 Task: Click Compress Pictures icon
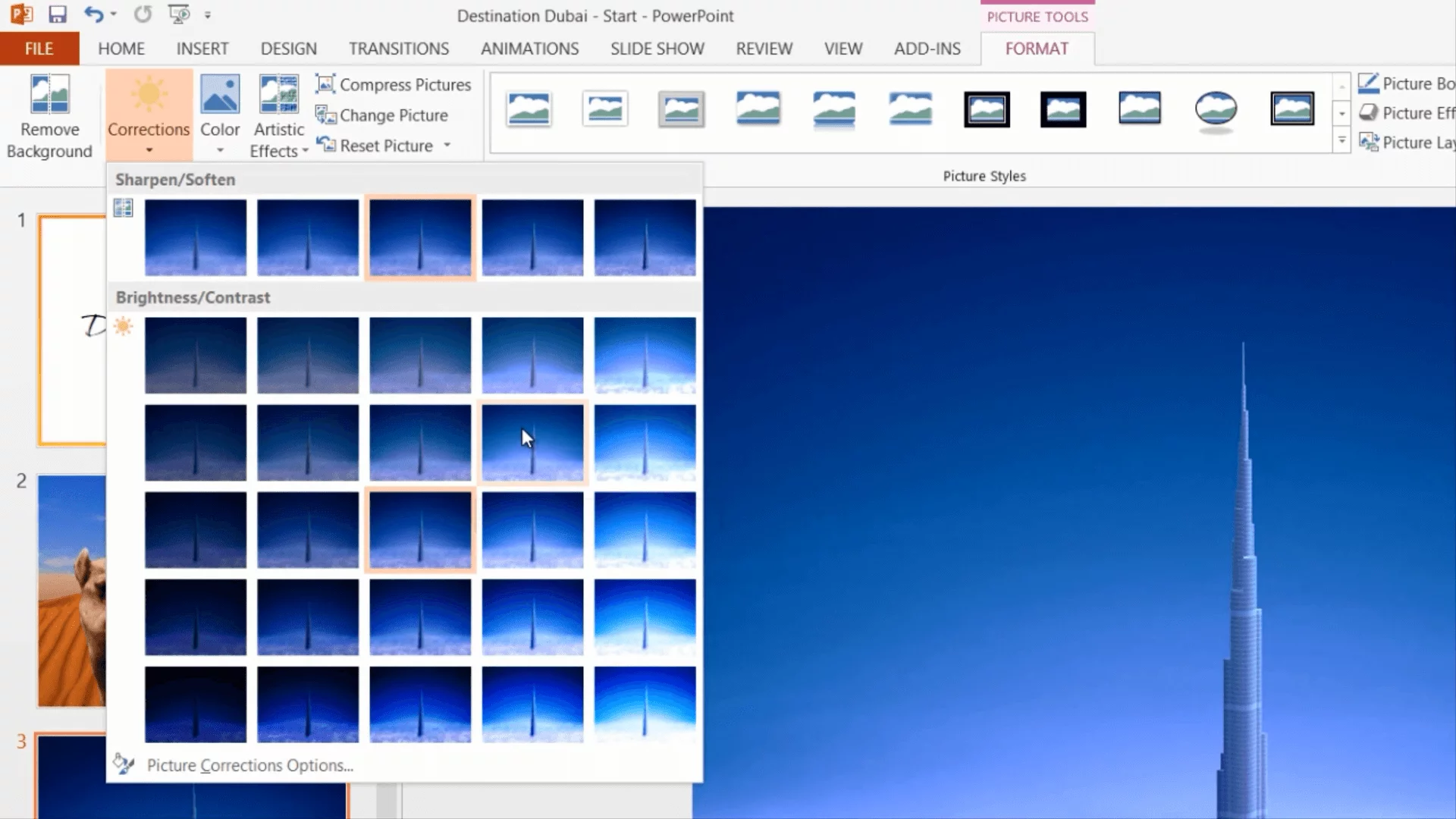tap(325, 84)
